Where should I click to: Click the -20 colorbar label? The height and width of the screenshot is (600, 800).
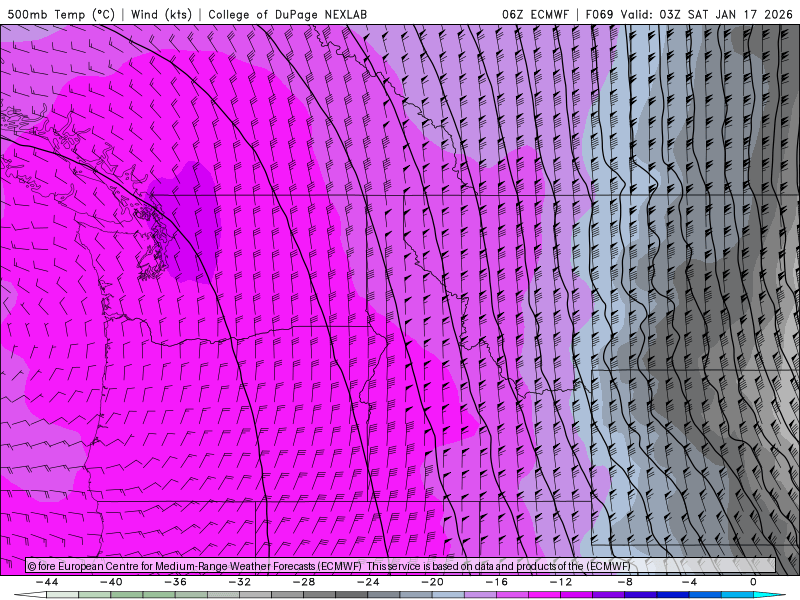pos(432,582)
